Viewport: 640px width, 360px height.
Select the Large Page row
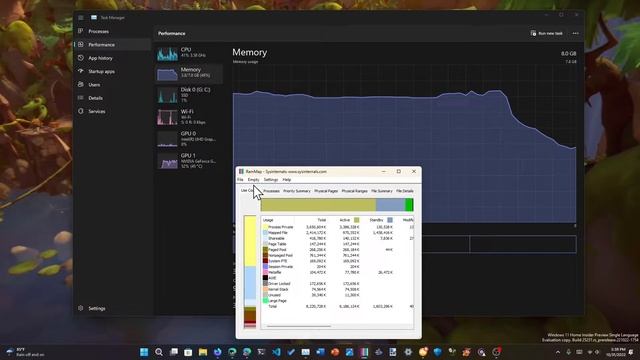tap(338, 301)
